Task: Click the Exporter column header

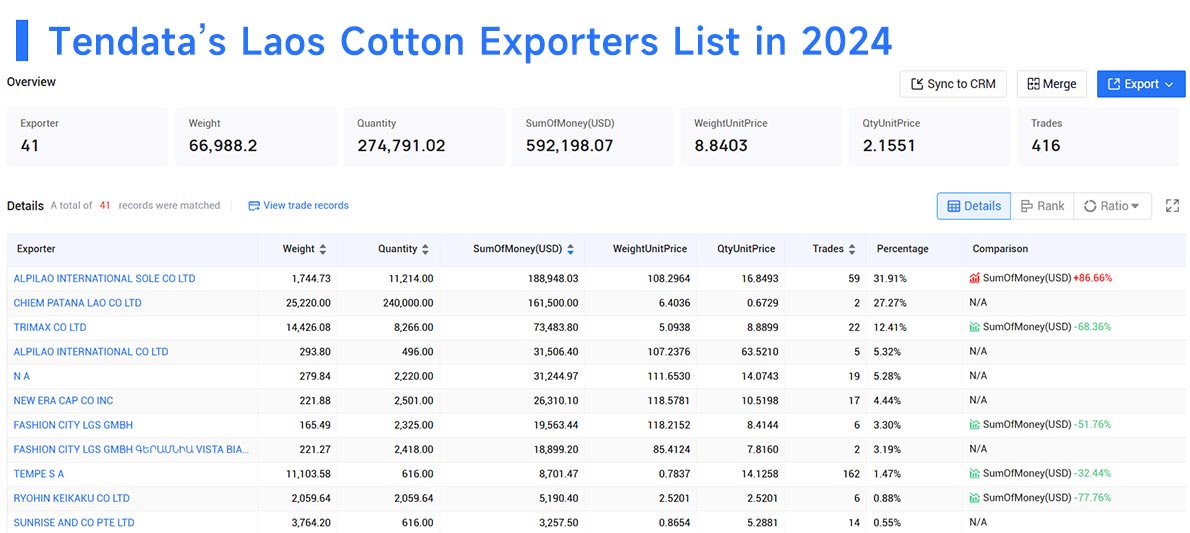Action: click(x=36, y=249)
